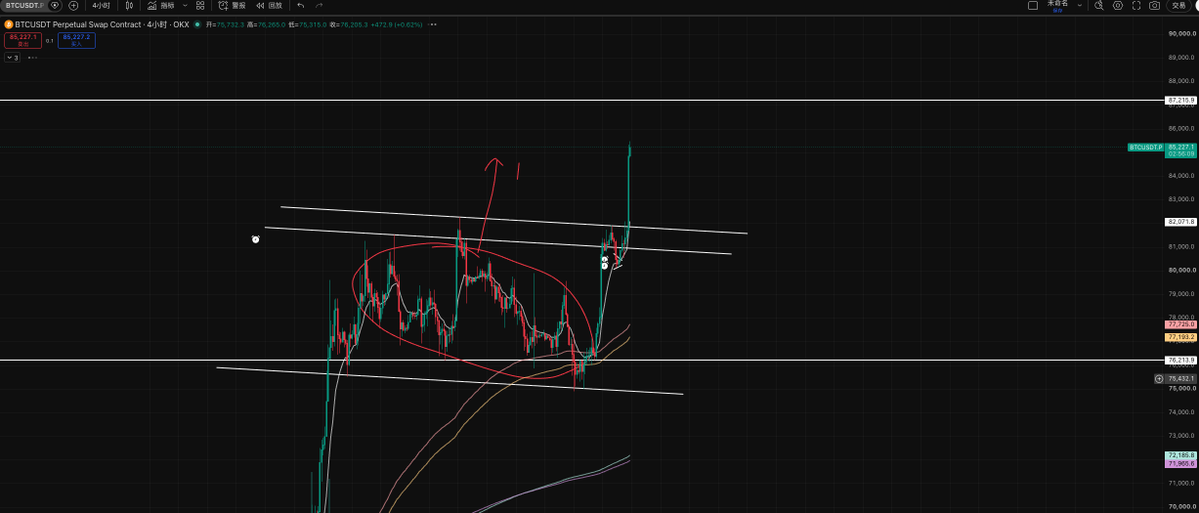This screenshot has width=1199, height=513.
Task: Open indicator templates grid icon
Action: [200, 5]
